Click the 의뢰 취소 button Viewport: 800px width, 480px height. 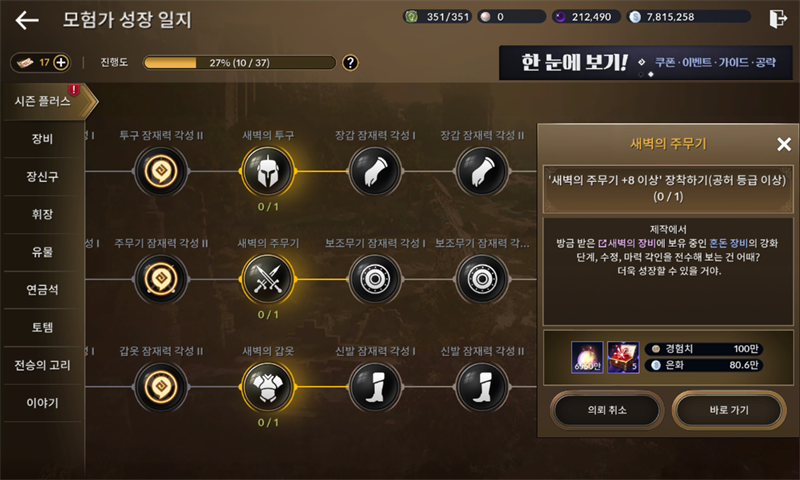[607, 410]
